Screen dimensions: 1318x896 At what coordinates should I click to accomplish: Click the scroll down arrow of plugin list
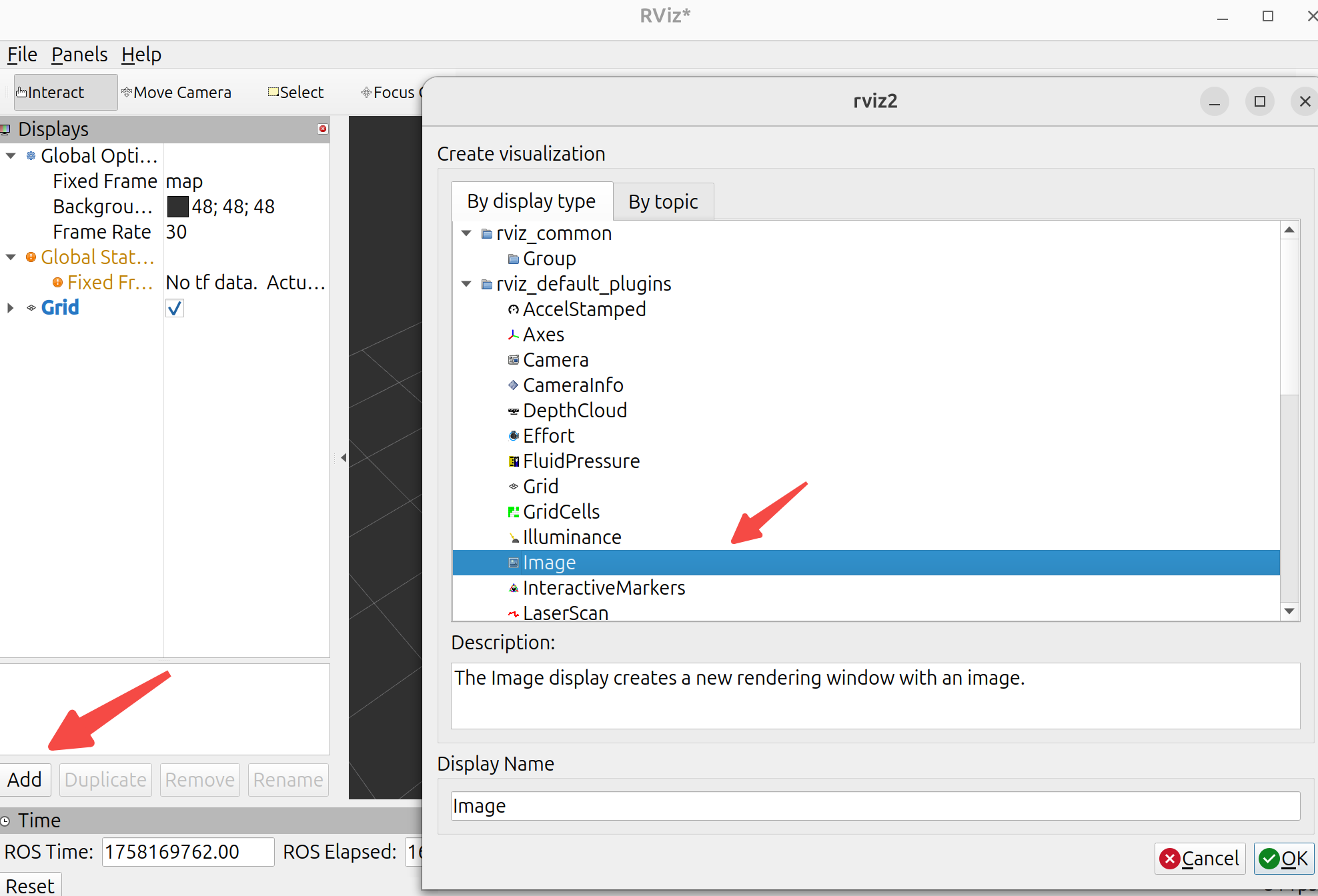click(x=1289, y=611)
